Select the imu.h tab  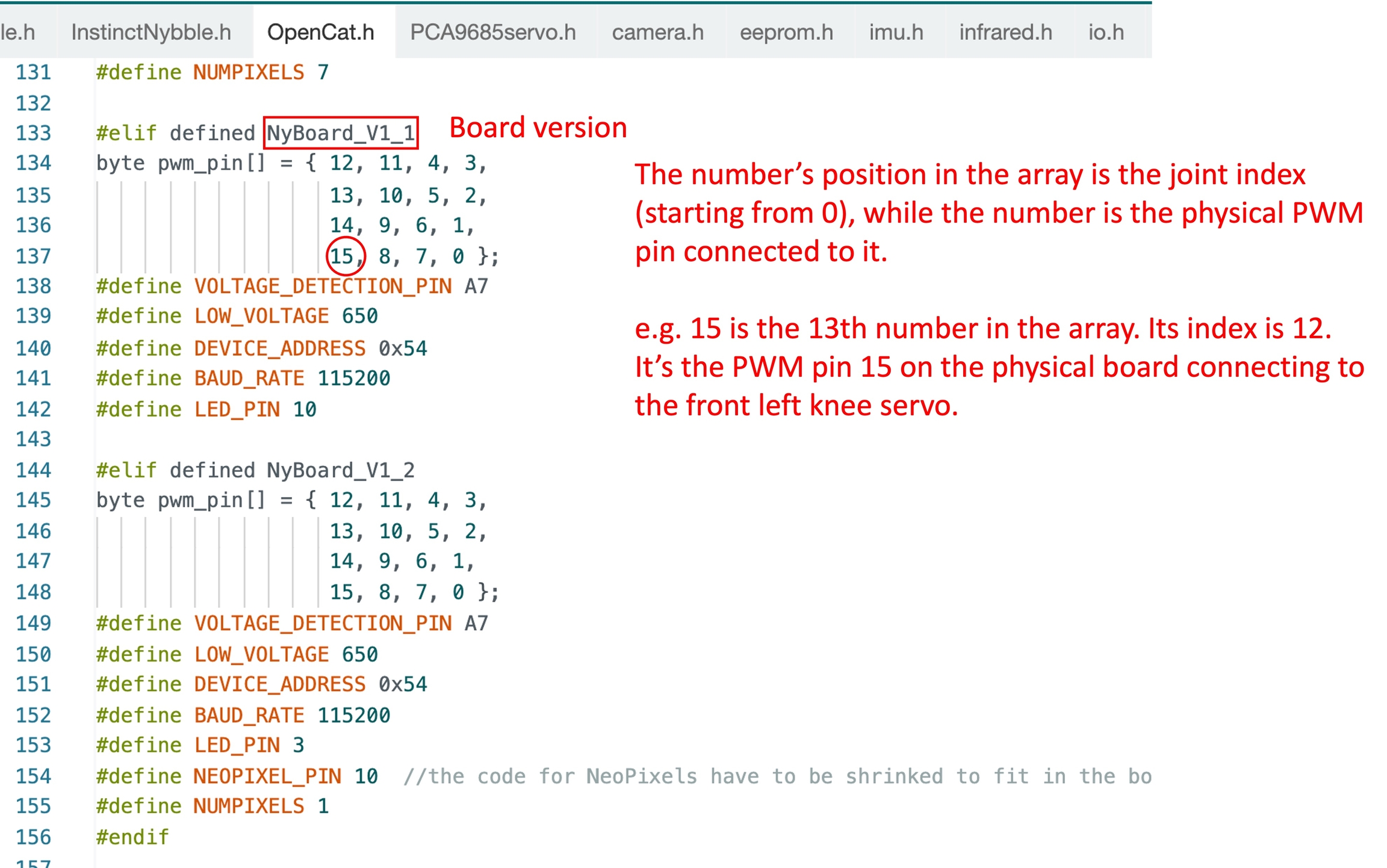click(x=895, y=32)
